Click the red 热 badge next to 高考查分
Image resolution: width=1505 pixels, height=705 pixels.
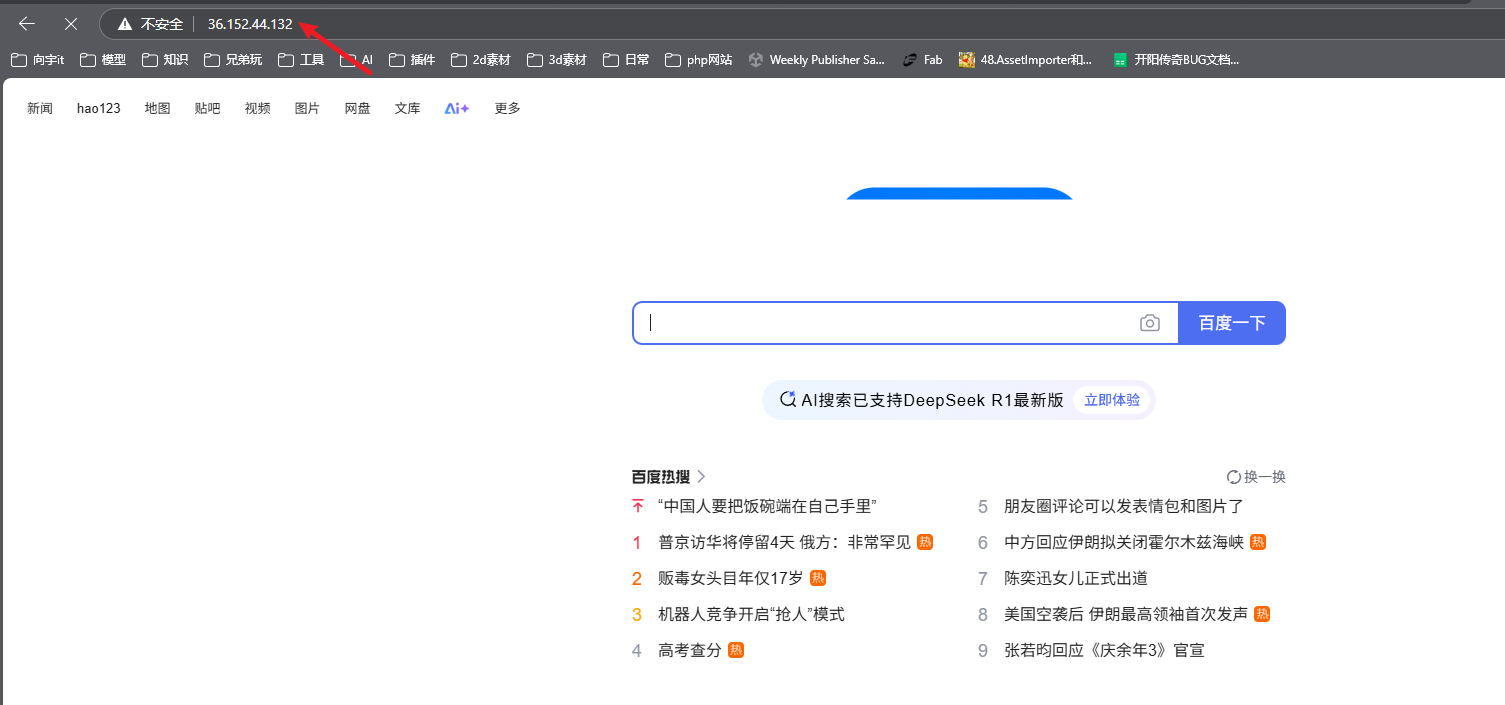click(x=737, y=650)
